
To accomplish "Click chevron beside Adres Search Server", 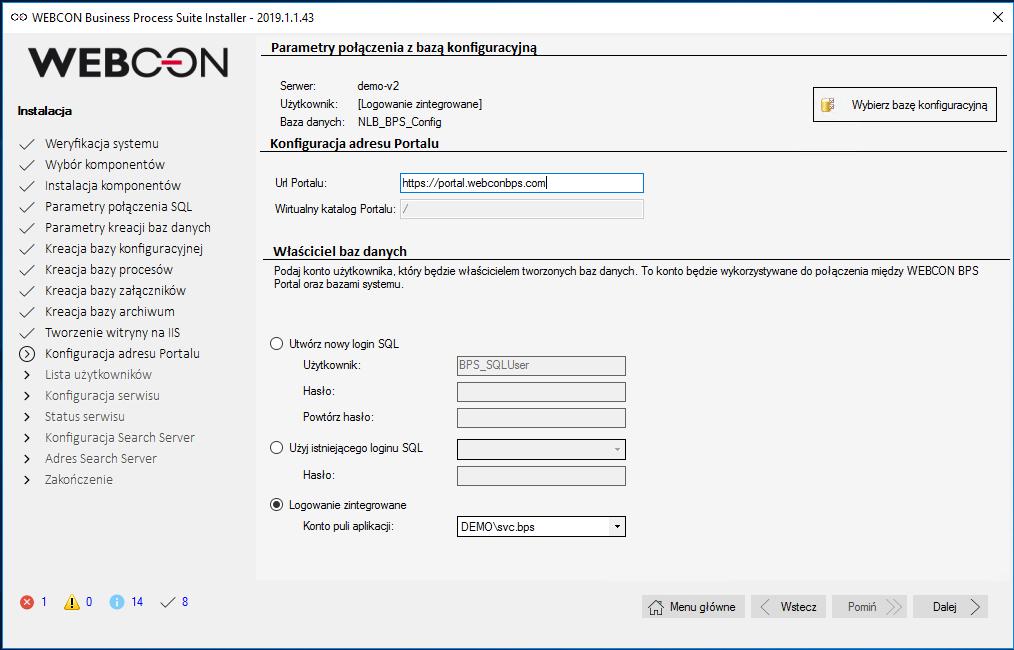I will tap(27, 459).
